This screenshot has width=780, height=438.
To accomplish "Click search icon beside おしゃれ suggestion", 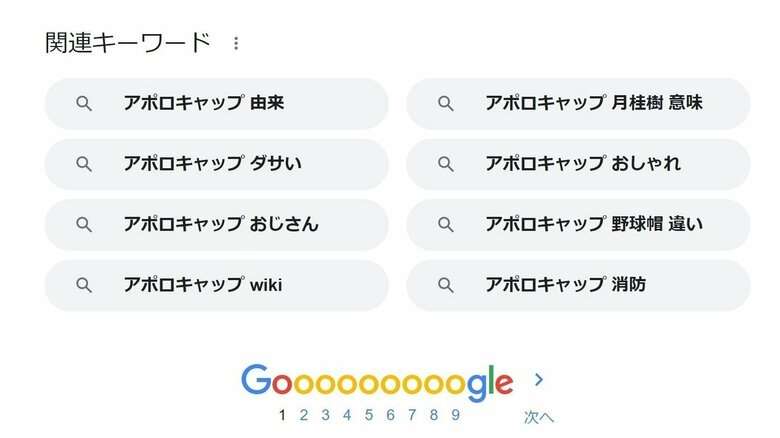I will tap(446, 164).
